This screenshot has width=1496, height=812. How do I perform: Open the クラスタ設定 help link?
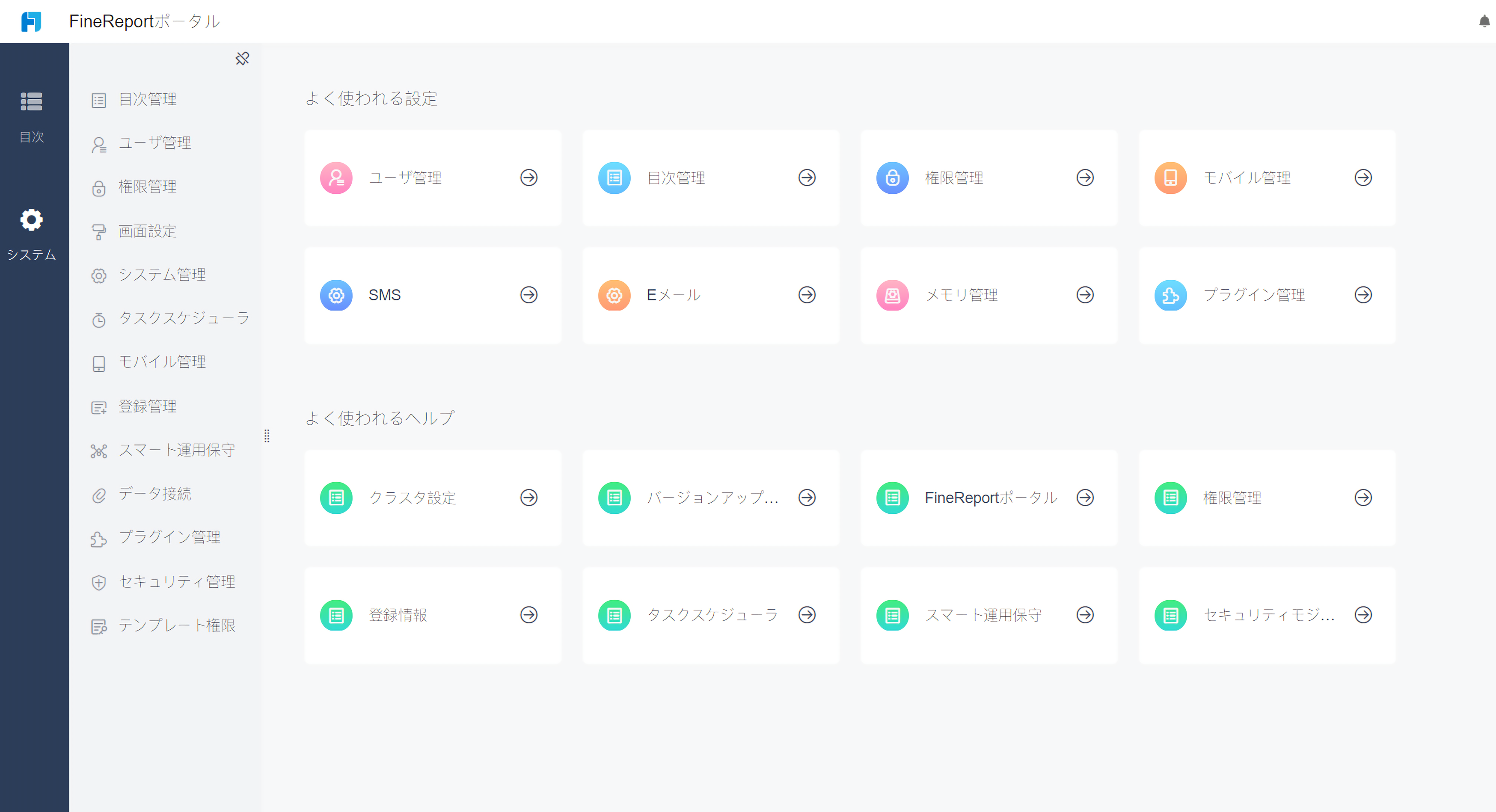[x=433, y=498]
